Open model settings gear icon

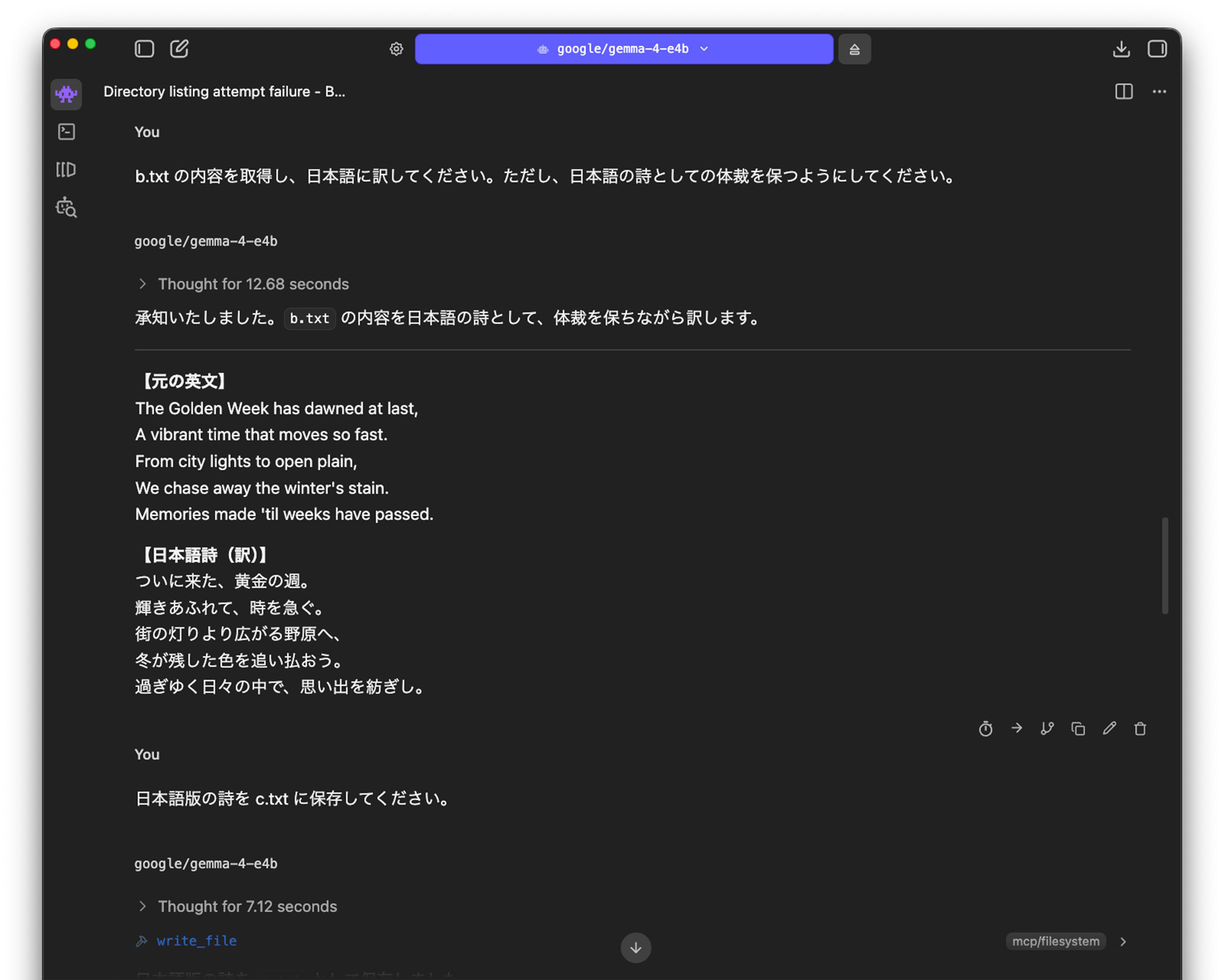tap(397, 49)
